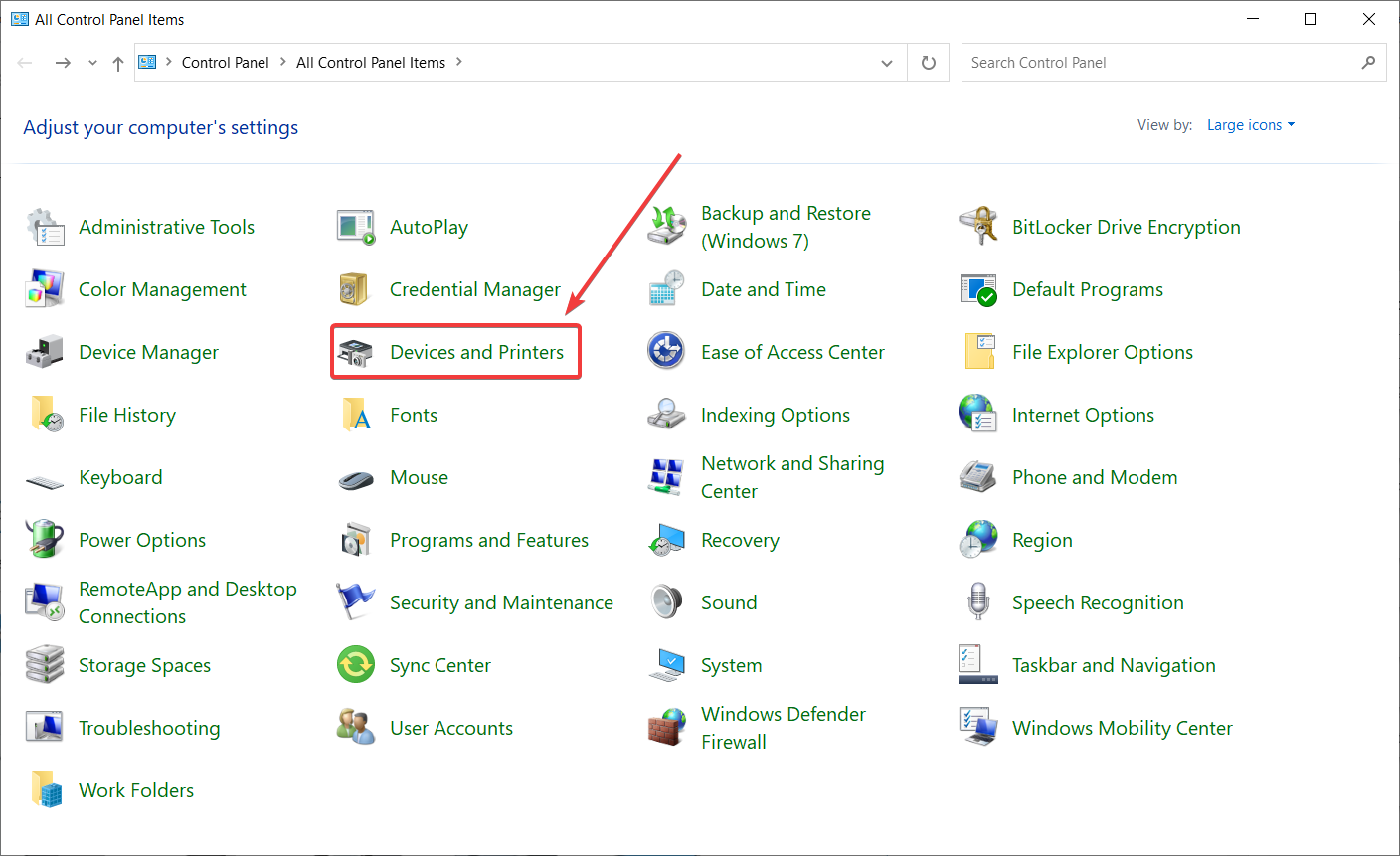The image size is (1400, 856).
Task: Expand the address bar history dropdown
Action: [887, 63]
